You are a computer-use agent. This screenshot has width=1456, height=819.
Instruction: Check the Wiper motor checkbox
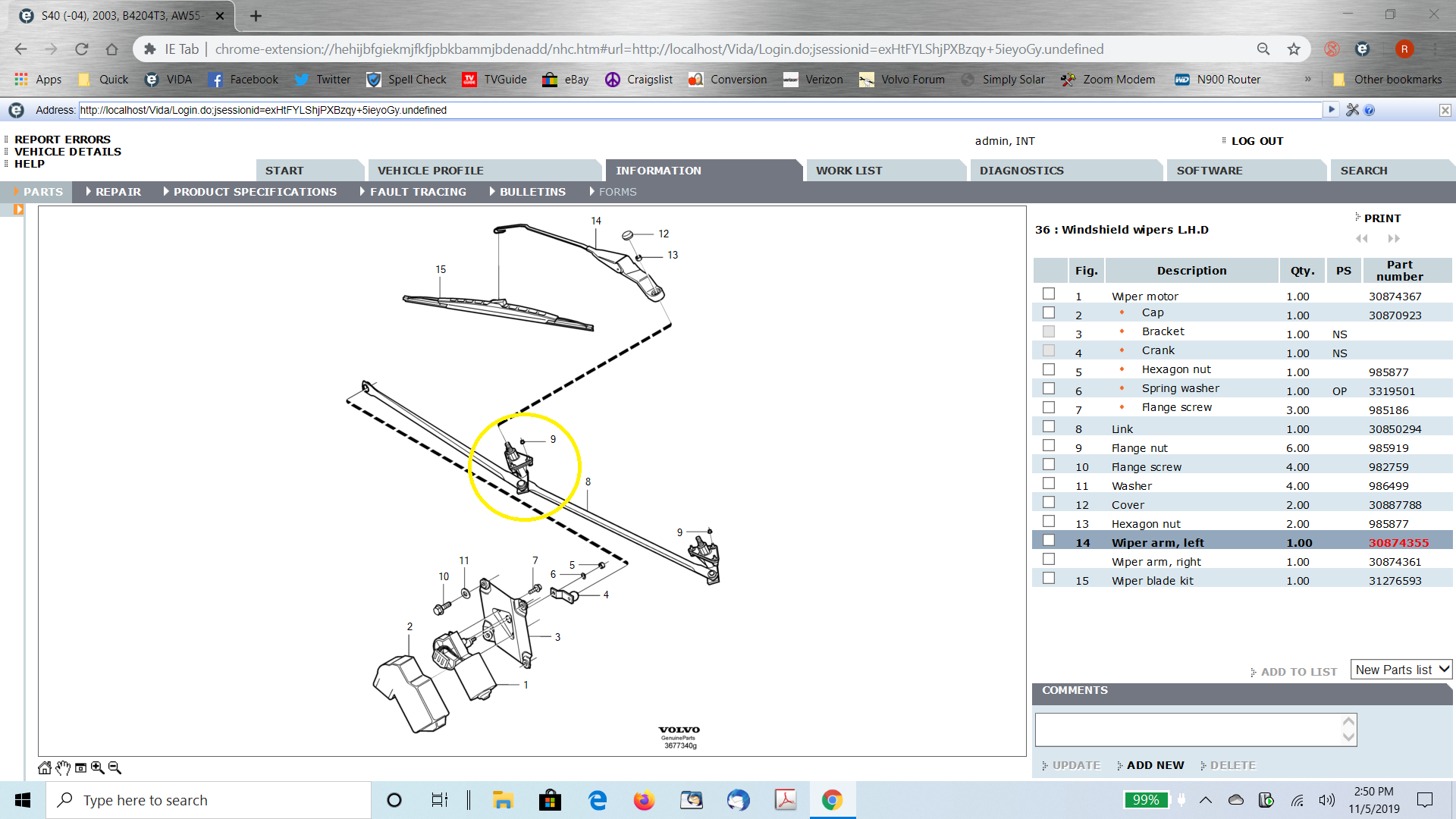tap(1049, 293)
